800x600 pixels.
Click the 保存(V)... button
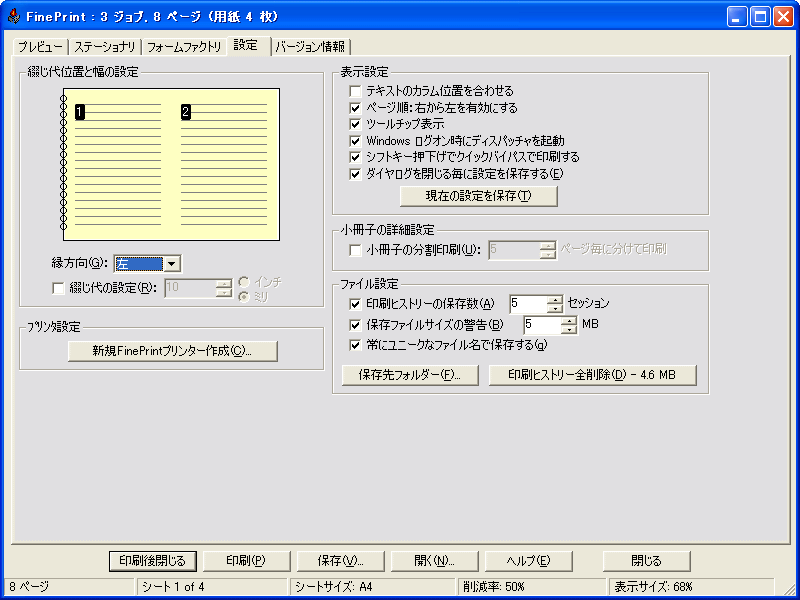click(340, 561)
